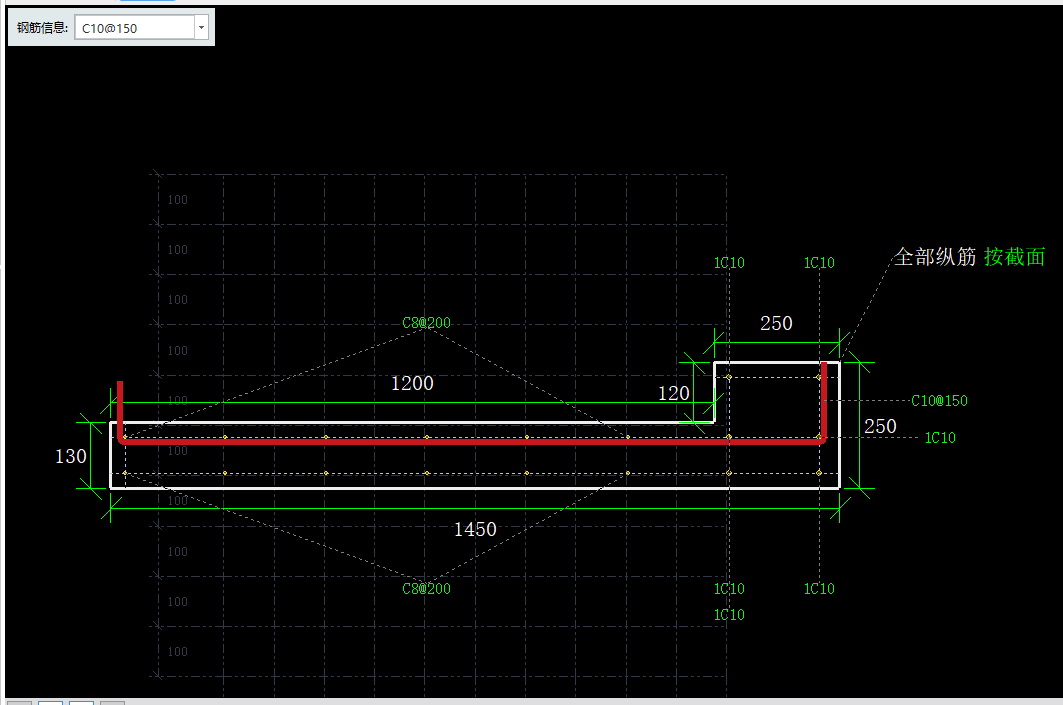Open the 钢筋信息 dropdown arrow
1063x705 pixels.
tap(201, 28)
